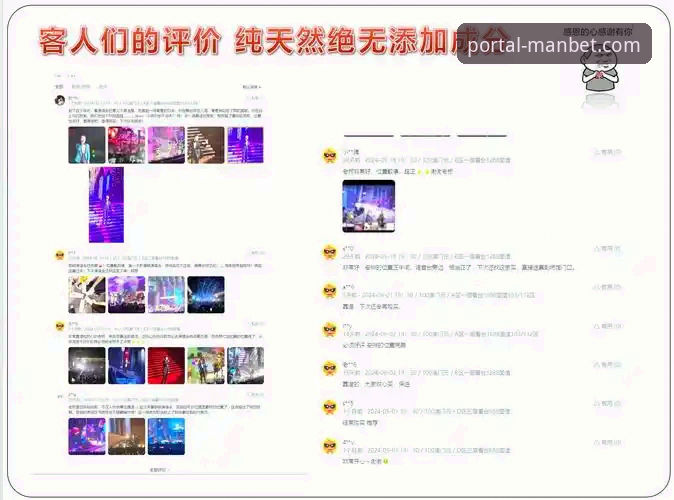
Task: Open blue stage with red figure thumbnail
Action: [x=126, y=365]
